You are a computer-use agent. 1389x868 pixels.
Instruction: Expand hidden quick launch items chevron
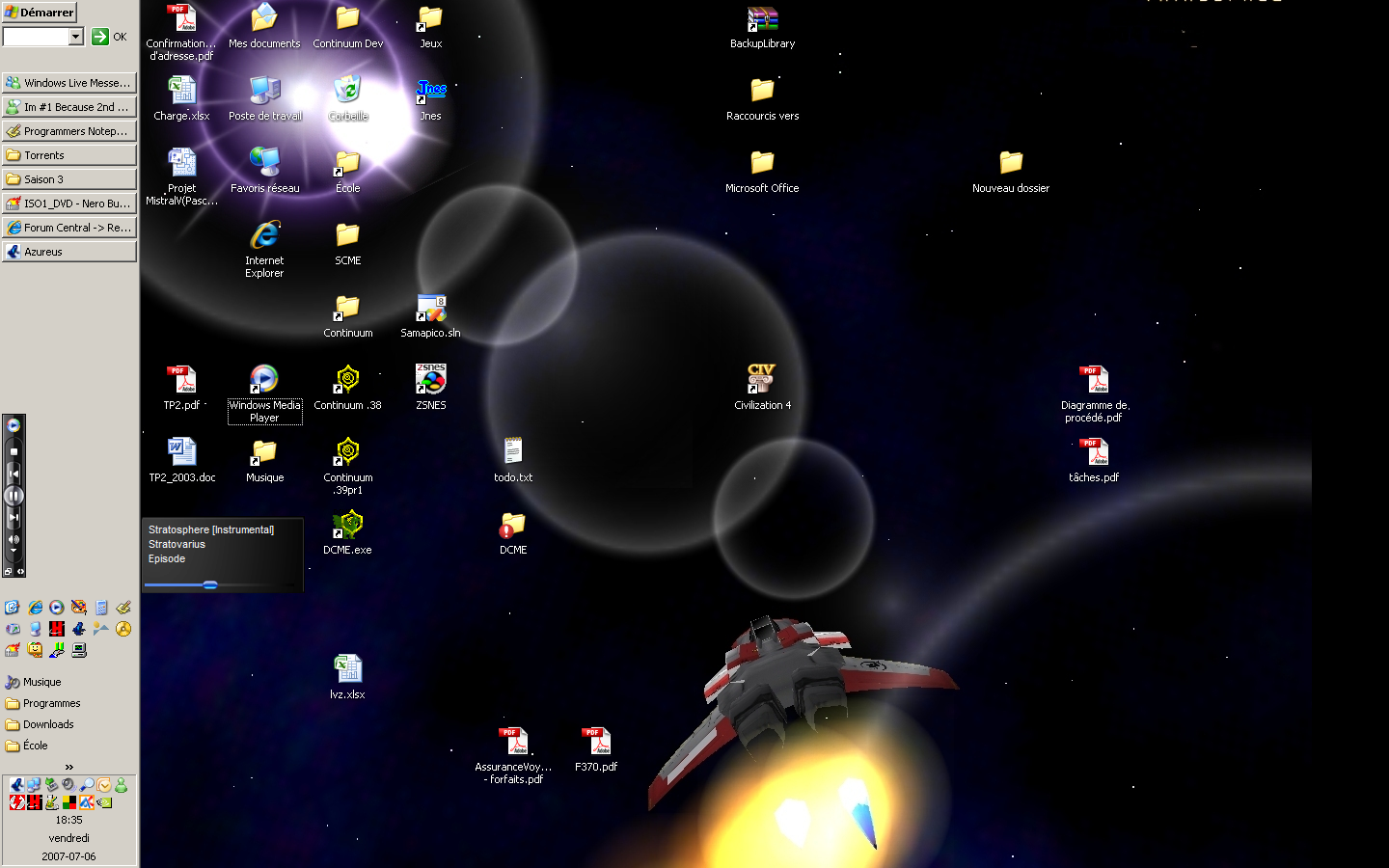coord(68,767)
